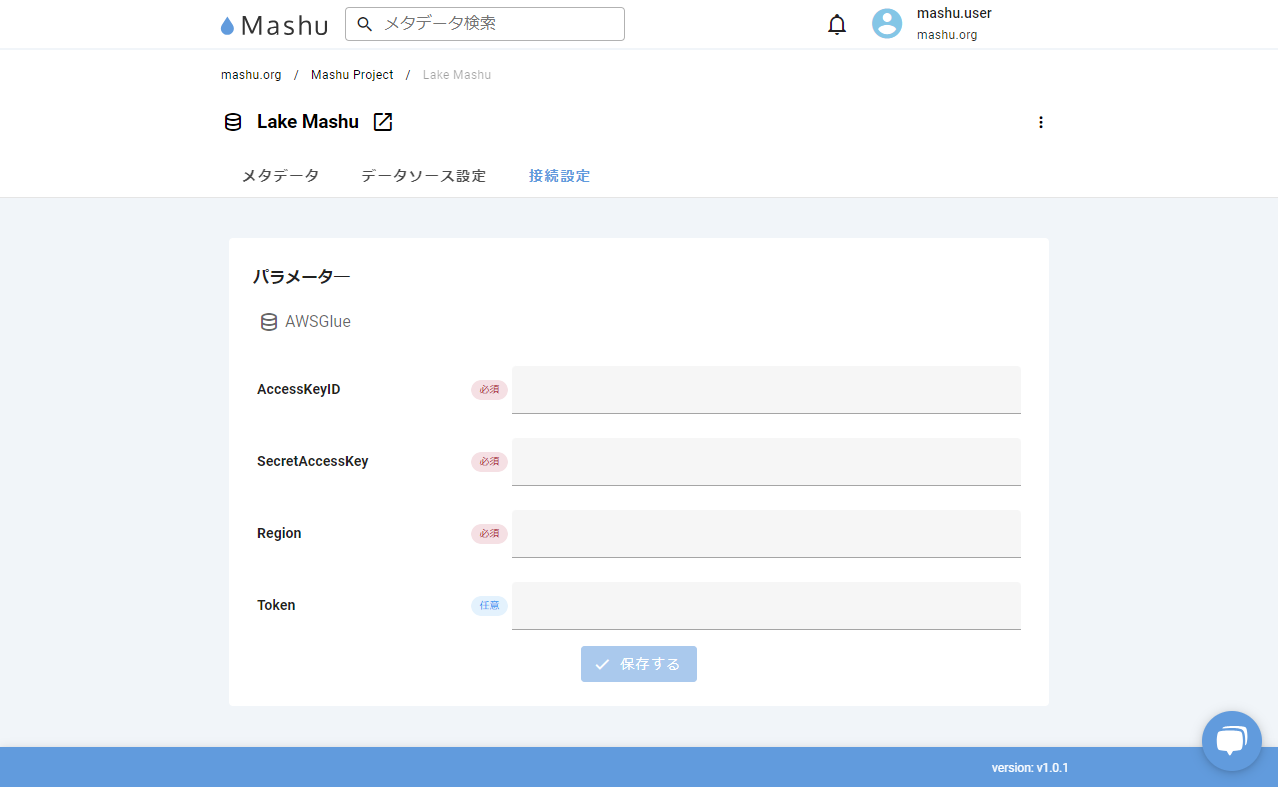
Task: Click the AWSGlue database icon
Action: pyautogui.click(x=269, y=322)
